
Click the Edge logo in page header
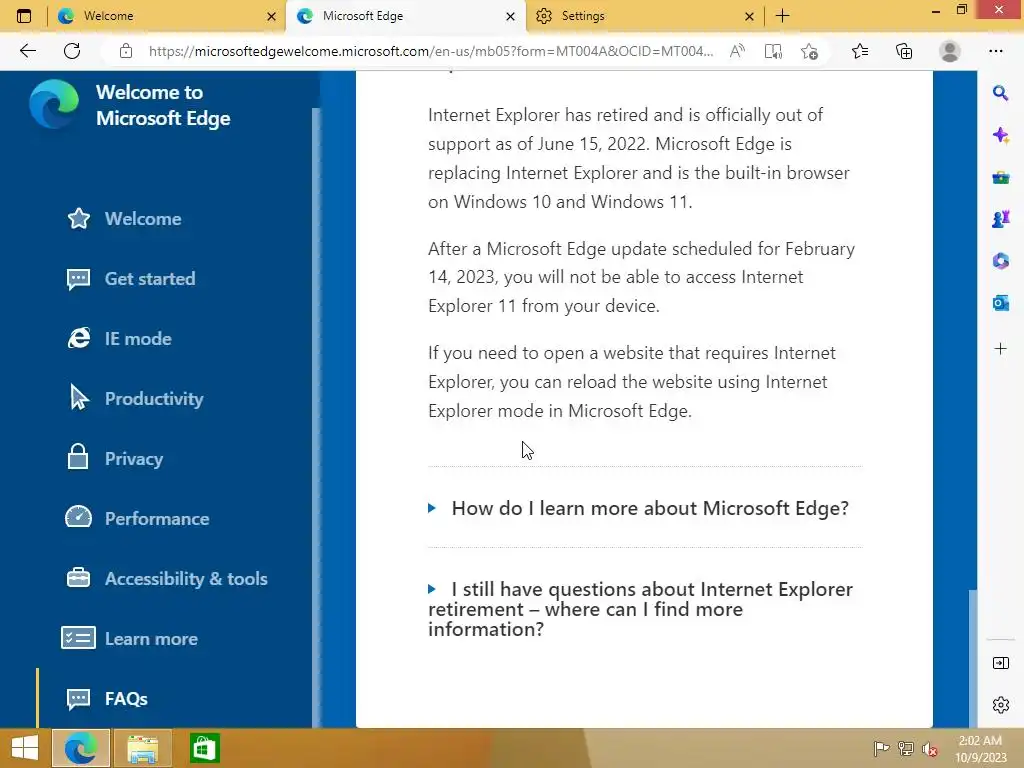pyautogui.click(x=54, y=104)
